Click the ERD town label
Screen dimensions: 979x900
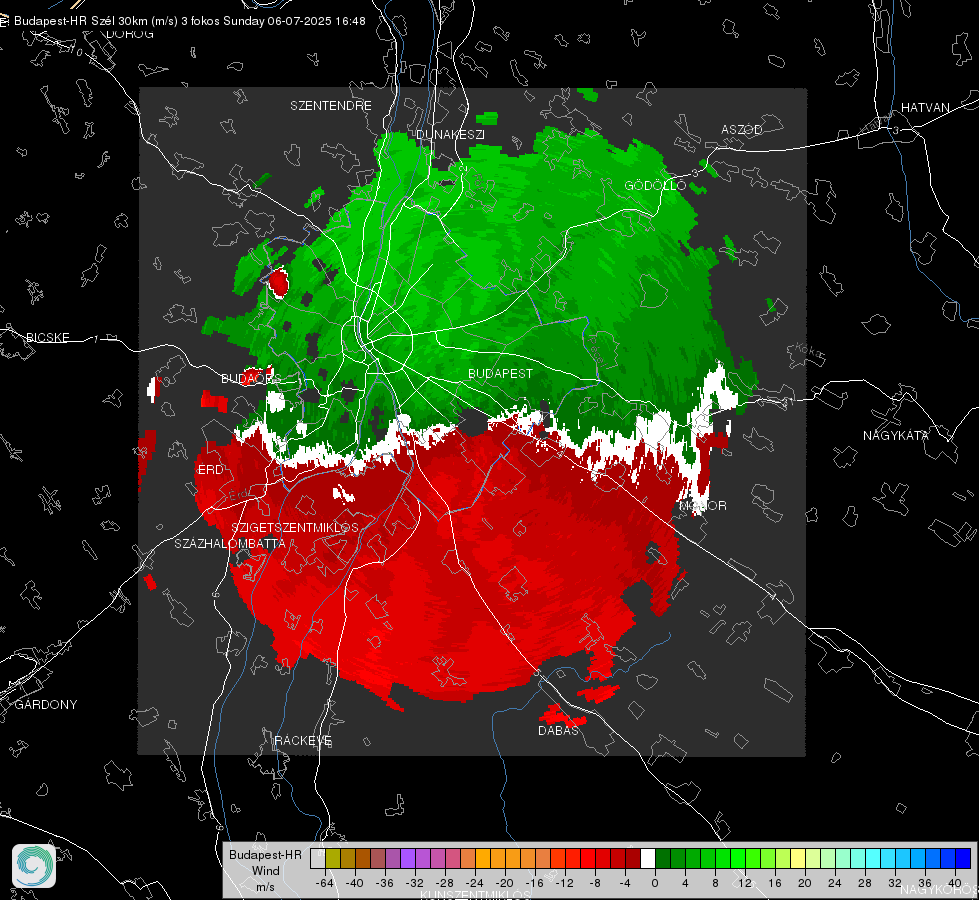(x=210, y=470)
